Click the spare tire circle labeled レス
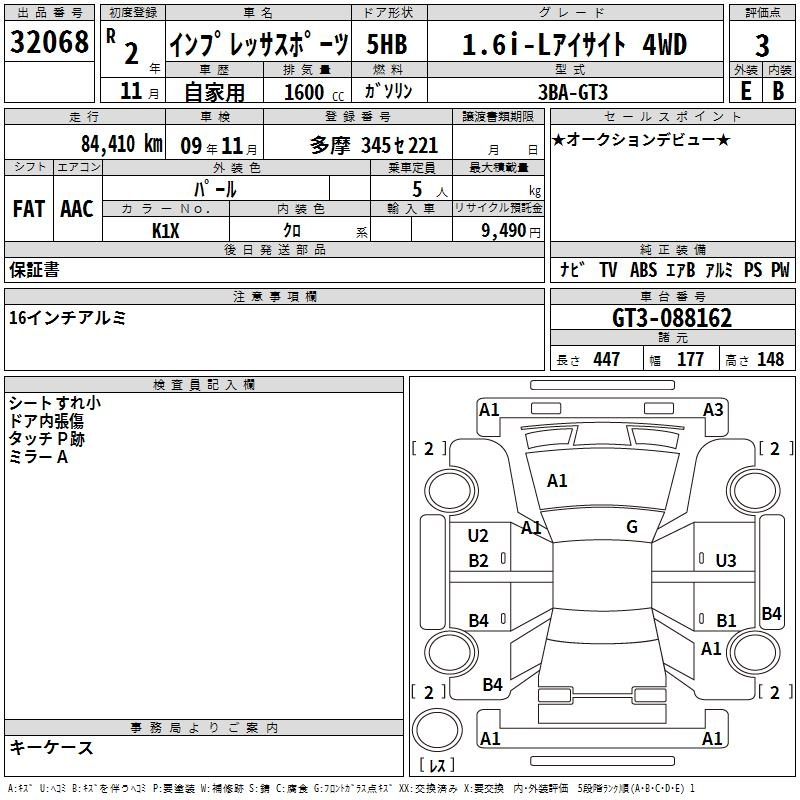 pos(437,729)
